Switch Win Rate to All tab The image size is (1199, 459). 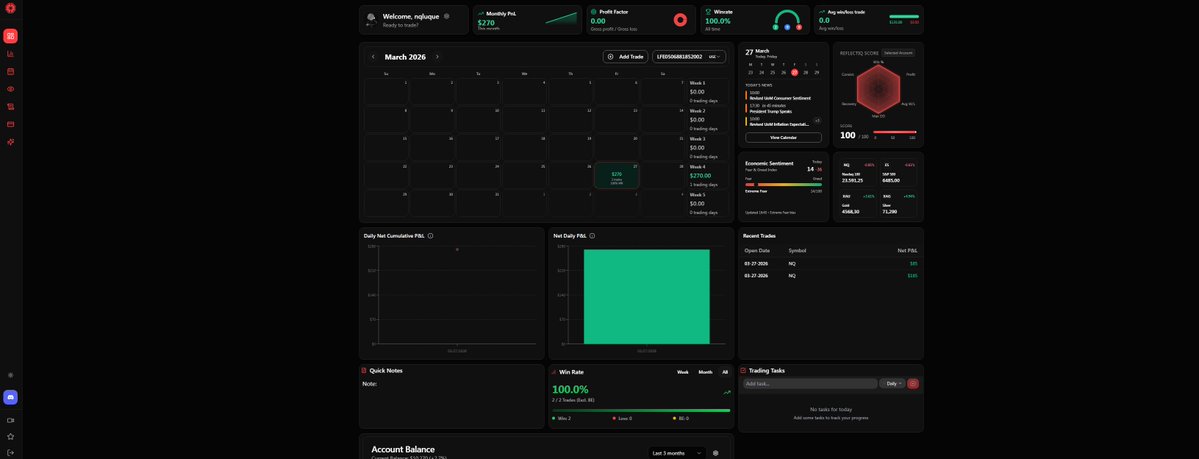(x=725, y=372)
